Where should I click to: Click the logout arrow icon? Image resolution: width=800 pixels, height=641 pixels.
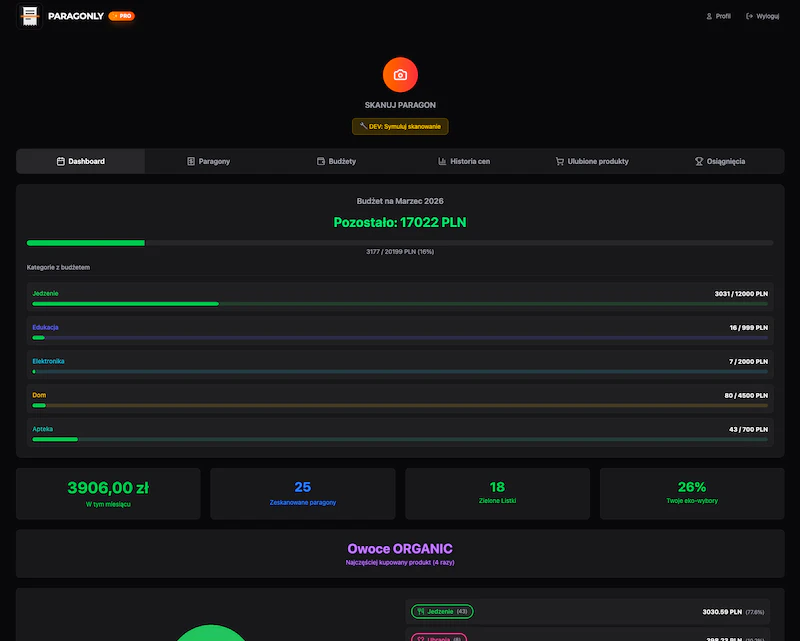point(749,16)
